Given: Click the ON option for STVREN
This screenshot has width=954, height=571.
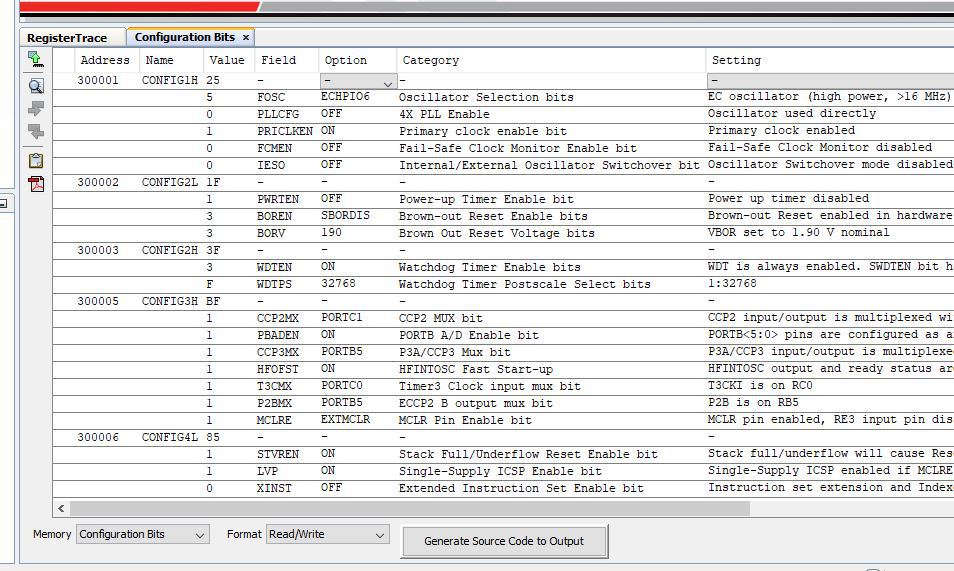Looking at the screenshot, I should tap(328, 454).
